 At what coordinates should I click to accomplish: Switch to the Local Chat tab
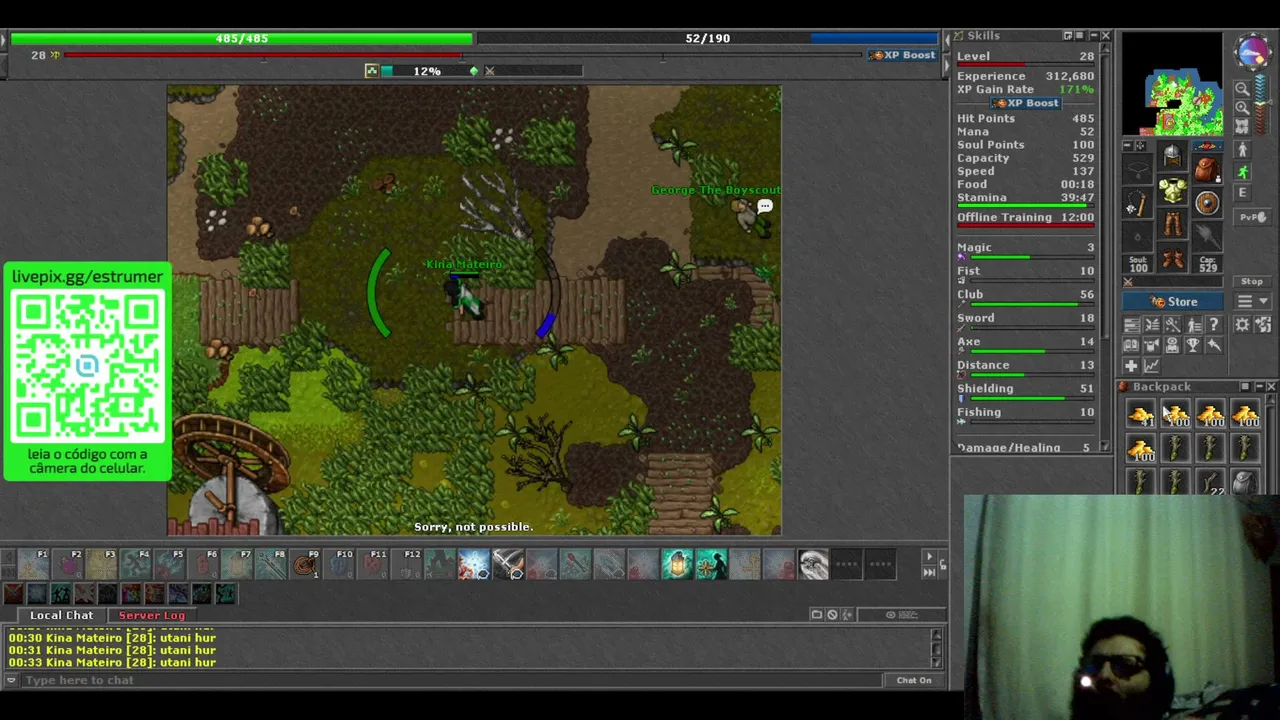[61, 615]
